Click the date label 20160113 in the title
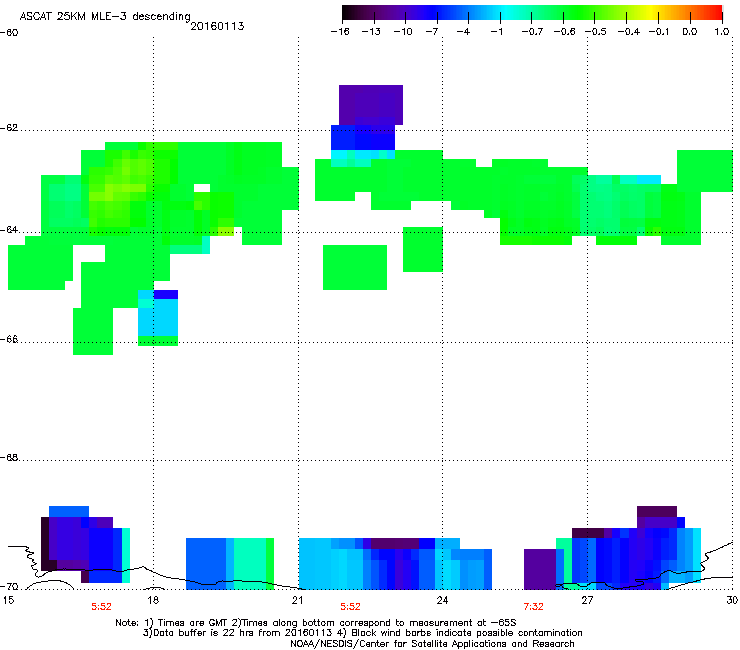Screen dimensions: 740x650 [217, 26]
